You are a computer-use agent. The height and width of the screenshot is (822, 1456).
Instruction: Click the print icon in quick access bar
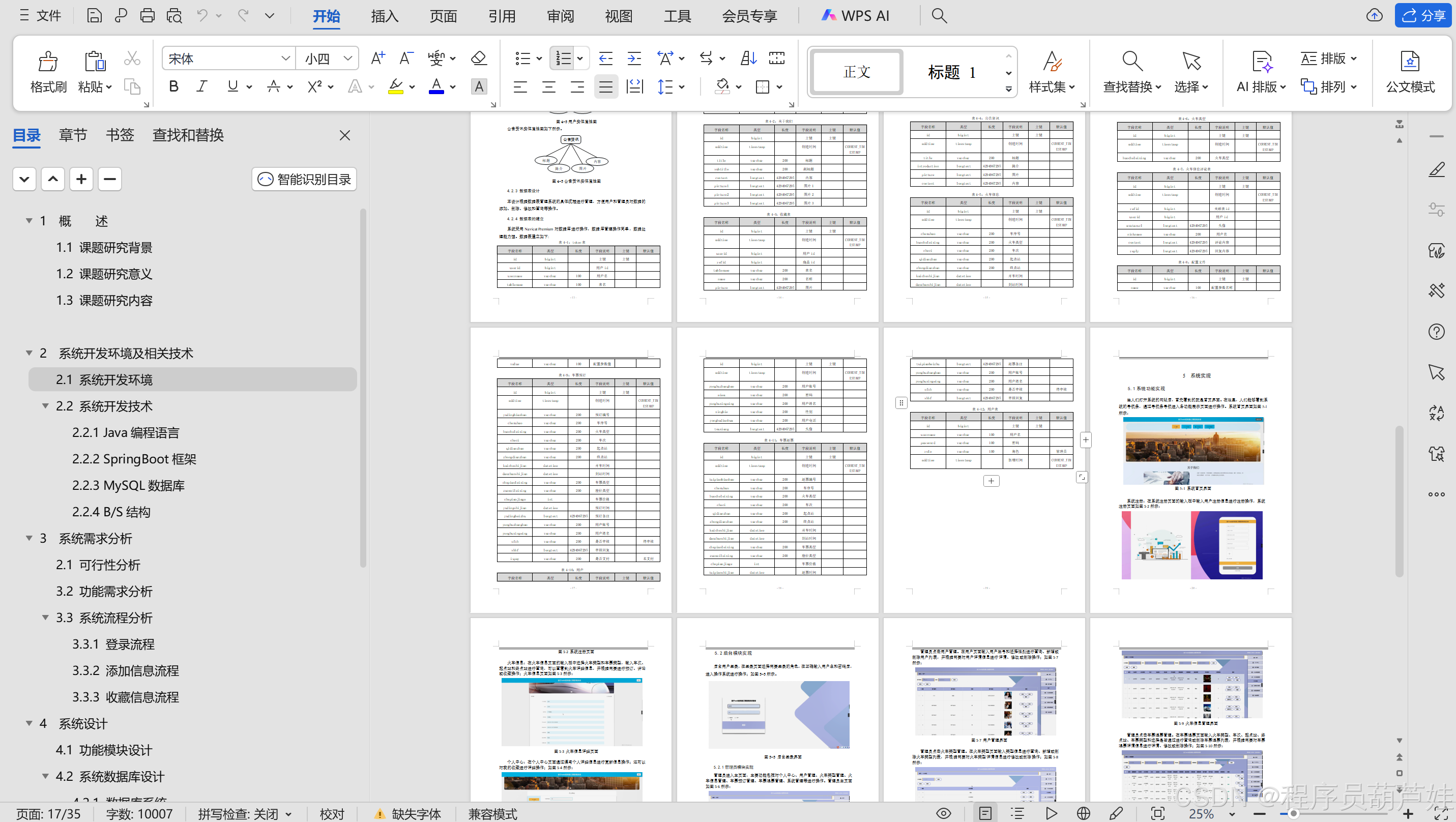(x=147, y=15)
